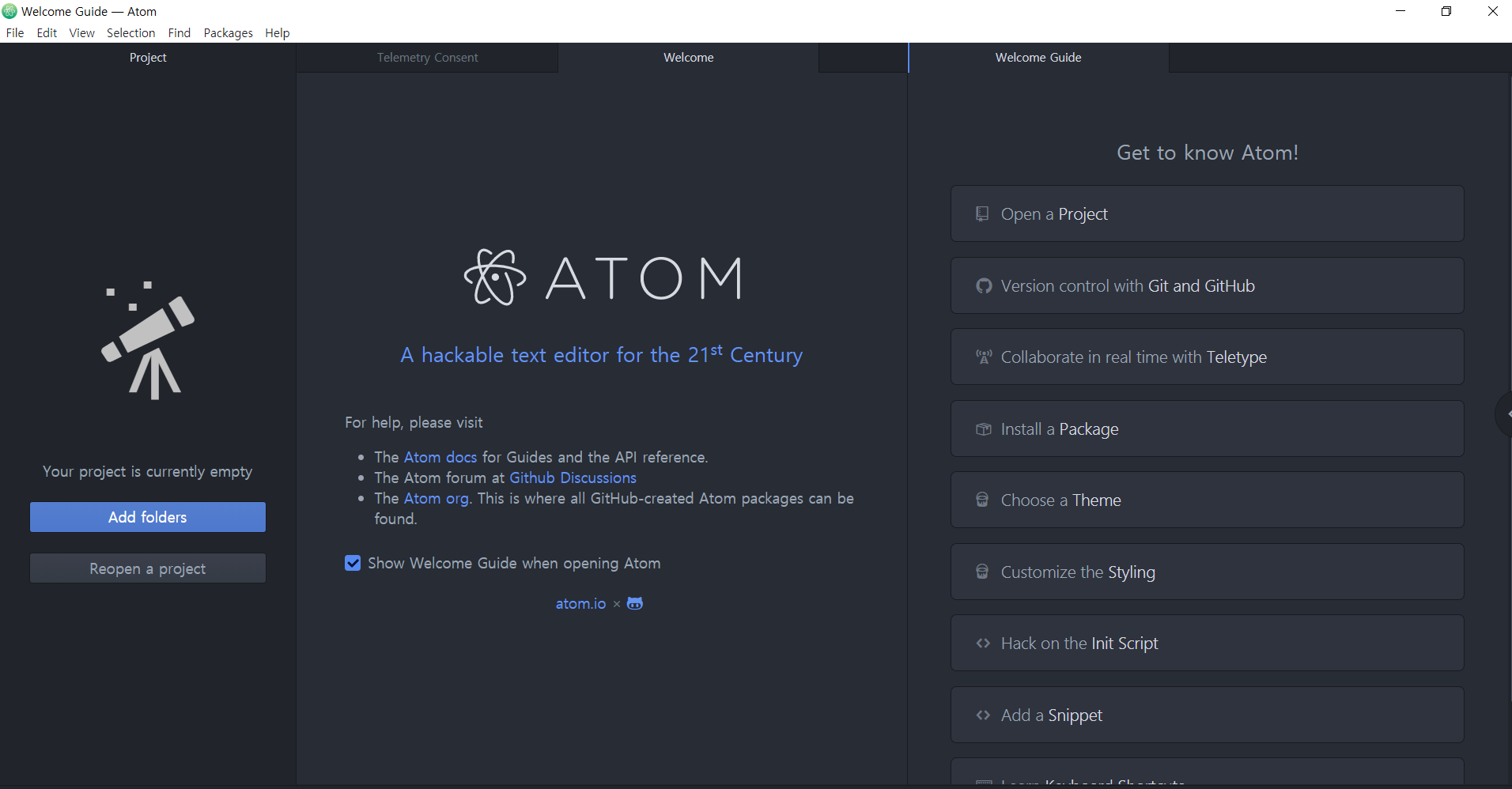The image size is (1512, 789).
Task: Click the 'For help, please visit' text
Action: [414, 422]
